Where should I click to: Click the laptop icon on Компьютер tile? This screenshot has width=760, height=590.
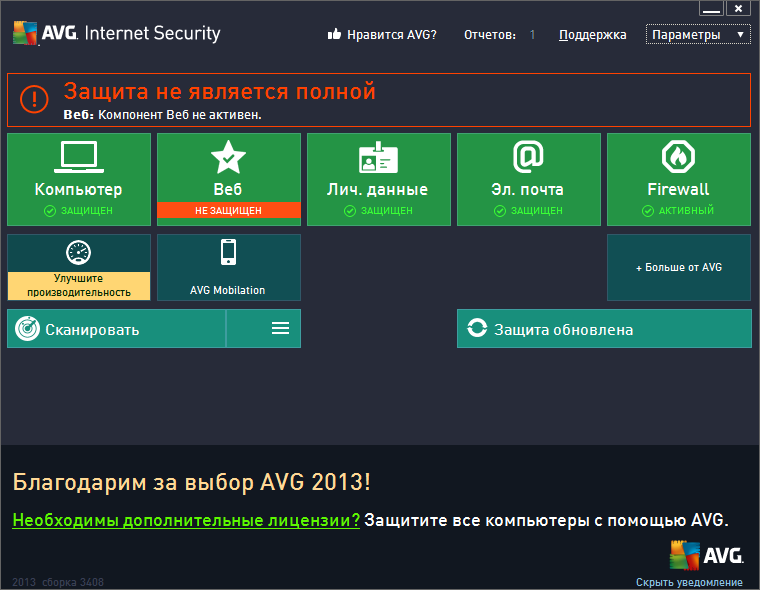click(x=78, y=157)
